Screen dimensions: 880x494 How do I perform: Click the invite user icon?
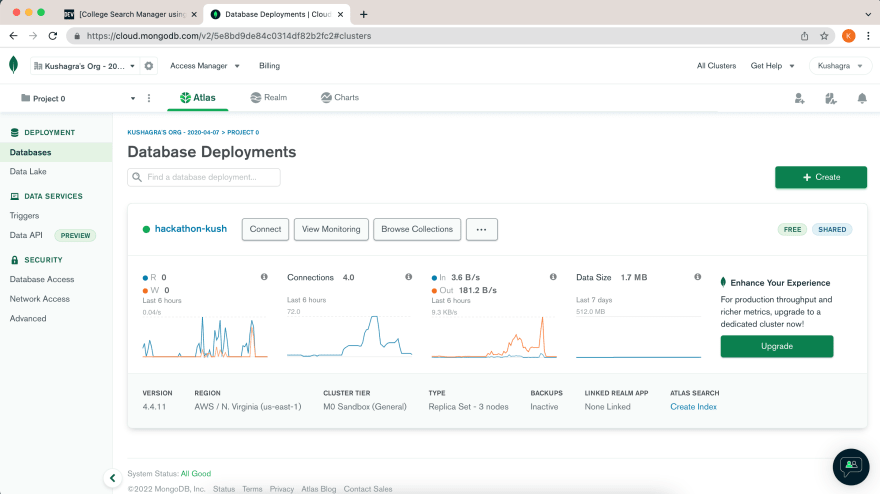pyautogui.click(x=800, y=99)
